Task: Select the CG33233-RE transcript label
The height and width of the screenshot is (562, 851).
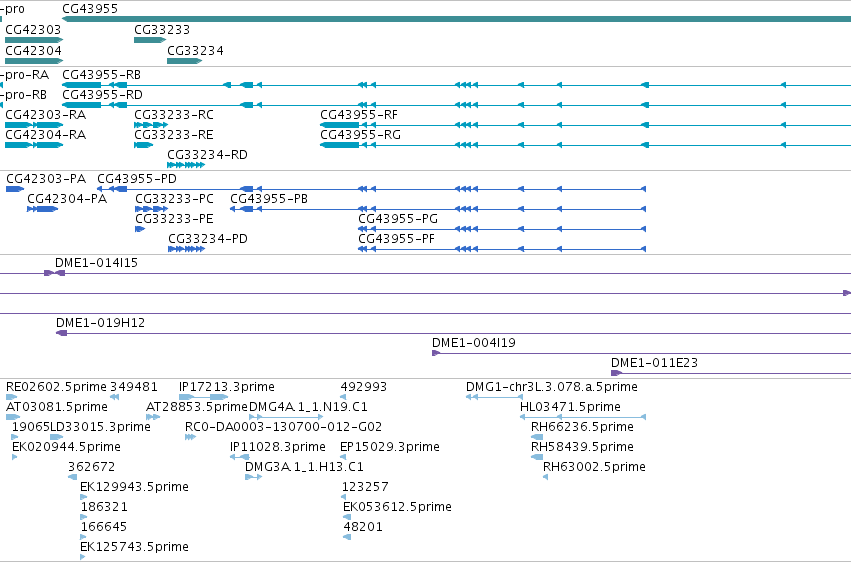Action: click(174, 135)
